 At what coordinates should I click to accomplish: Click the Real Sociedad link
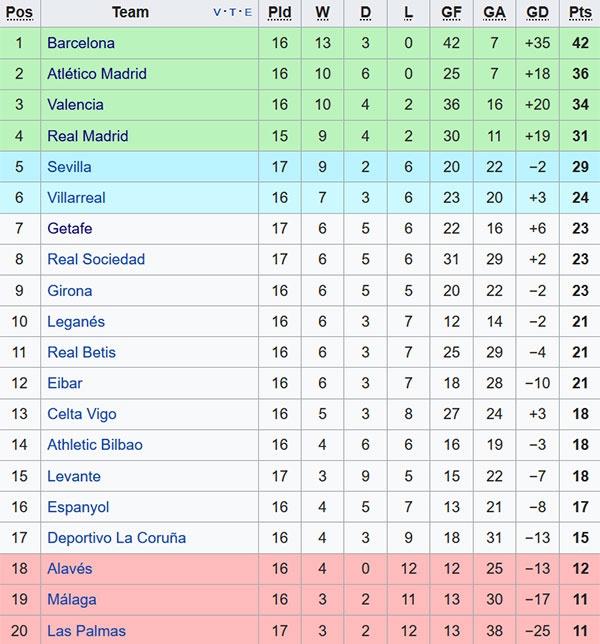(96, 260)
